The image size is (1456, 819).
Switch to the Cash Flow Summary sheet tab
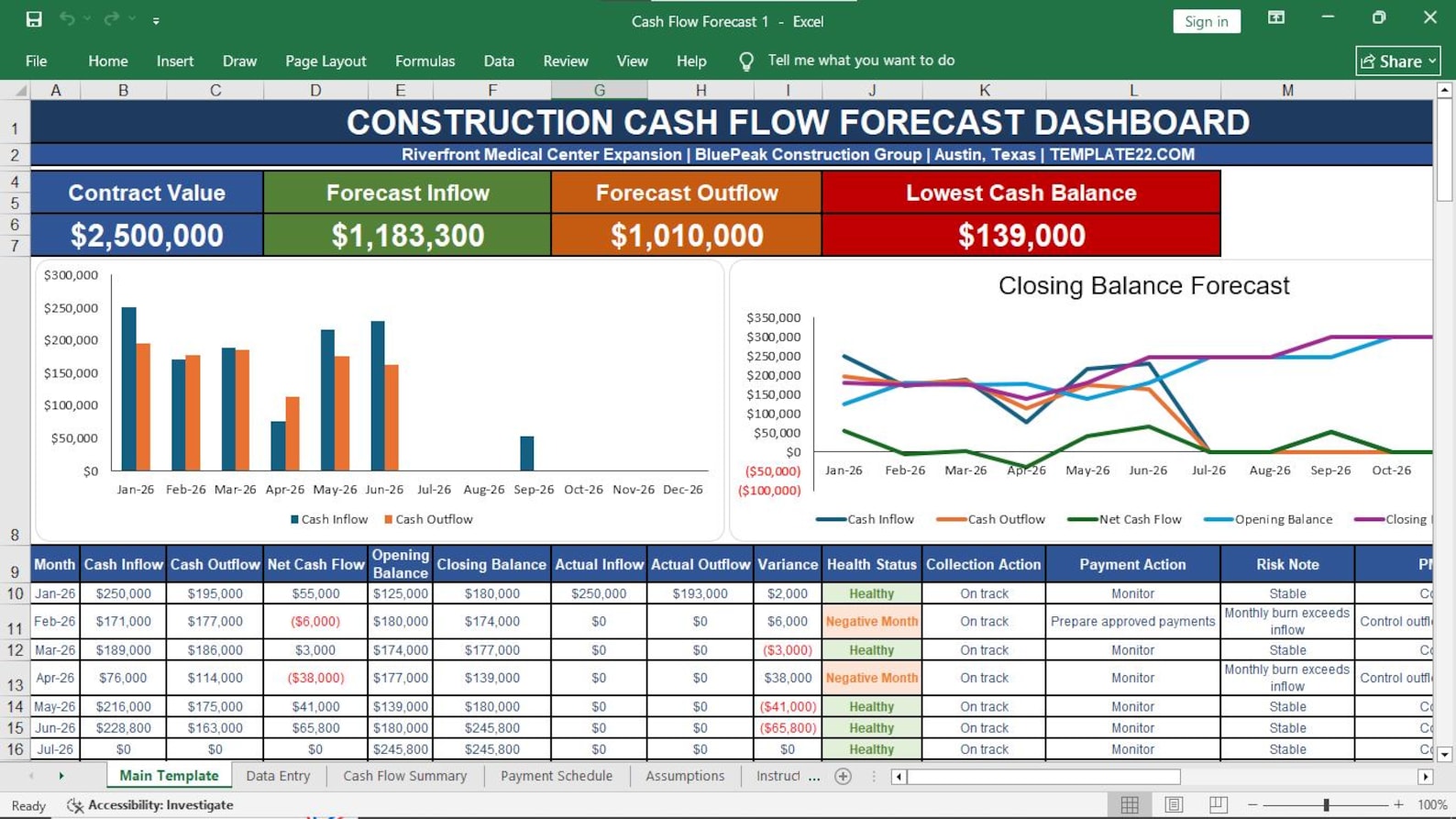pyautogui.click(x=404, y=776)
